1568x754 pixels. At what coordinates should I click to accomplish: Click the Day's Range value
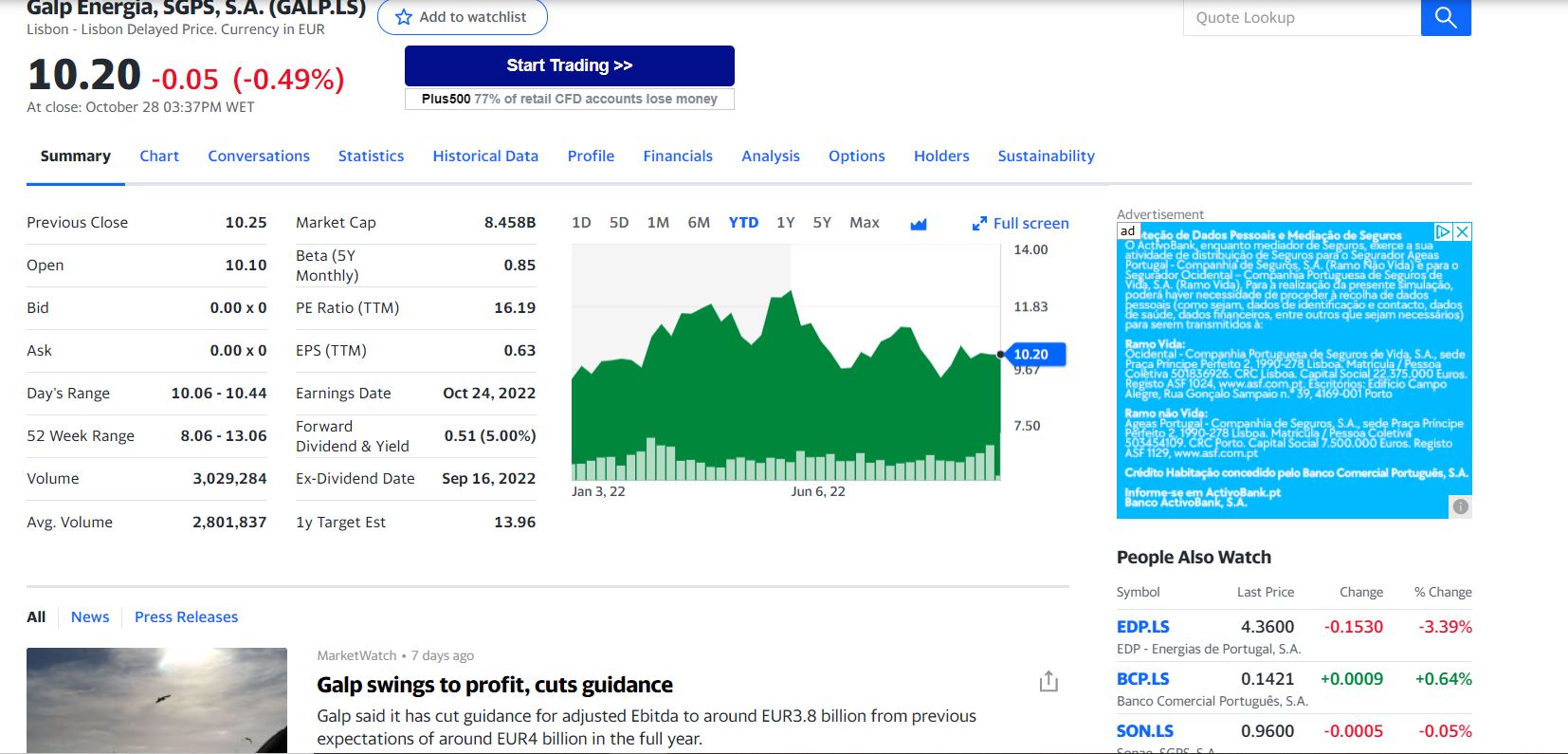(219, 394)
